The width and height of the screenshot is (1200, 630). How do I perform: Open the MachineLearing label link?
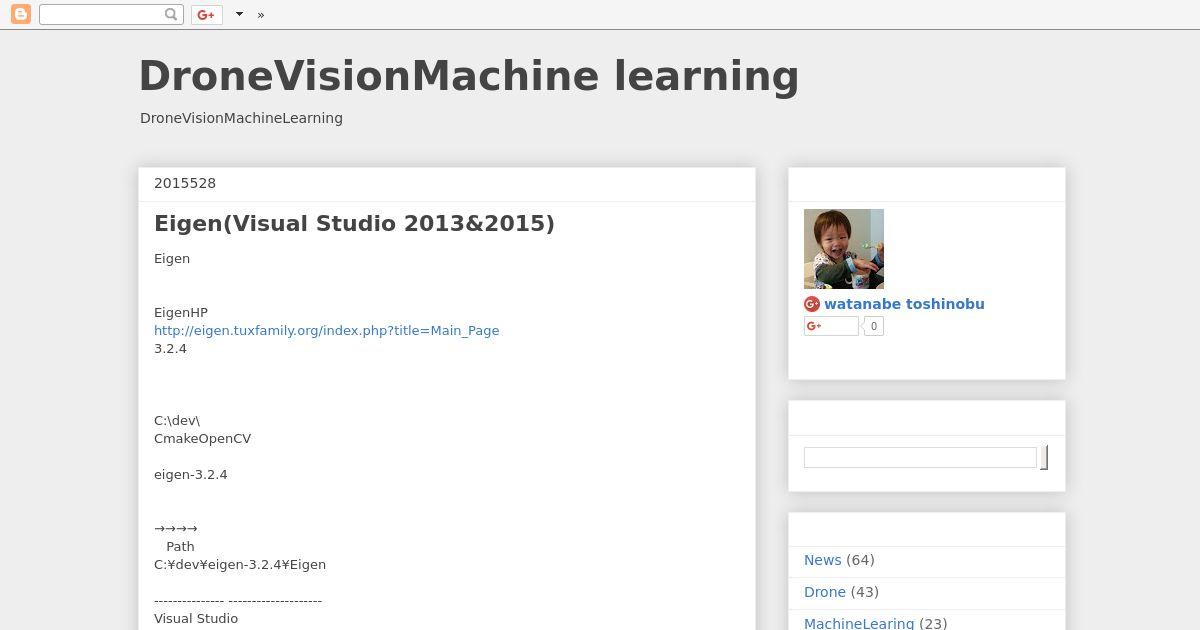coord(859,623)
